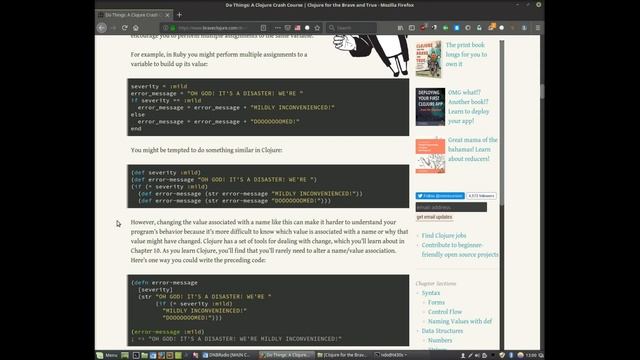
Task: Follow 'Great mama of the bahamas' reducers link
Action: pos(473,149)
